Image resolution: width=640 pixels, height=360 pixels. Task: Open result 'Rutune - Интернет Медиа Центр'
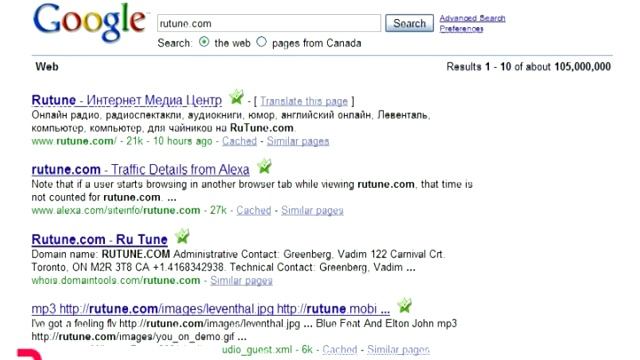pyautogui.click(x=127, y=100)
